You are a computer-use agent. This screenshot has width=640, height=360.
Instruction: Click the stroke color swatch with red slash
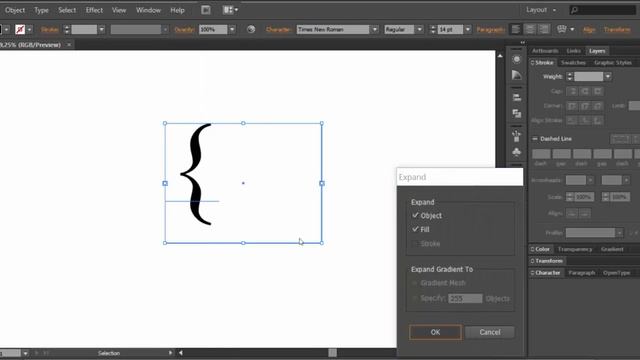(20, 29)
